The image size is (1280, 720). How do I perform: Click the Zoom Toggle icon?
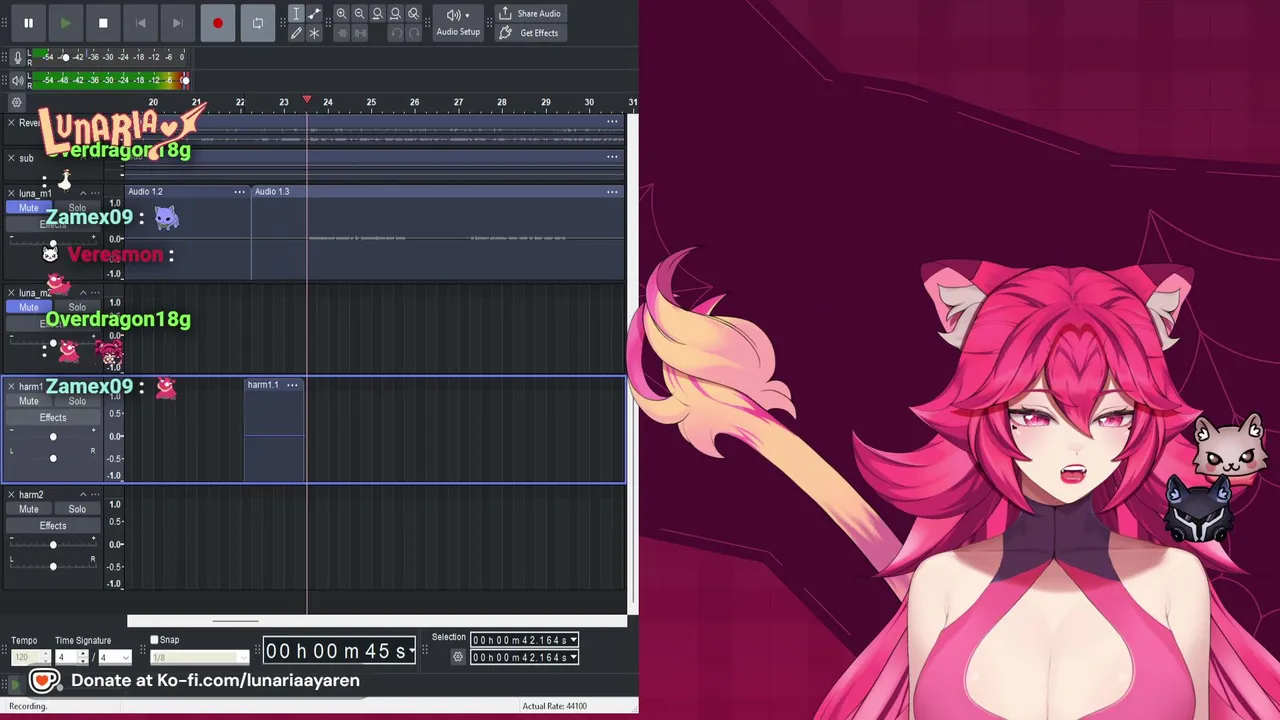tap(413, 14)
